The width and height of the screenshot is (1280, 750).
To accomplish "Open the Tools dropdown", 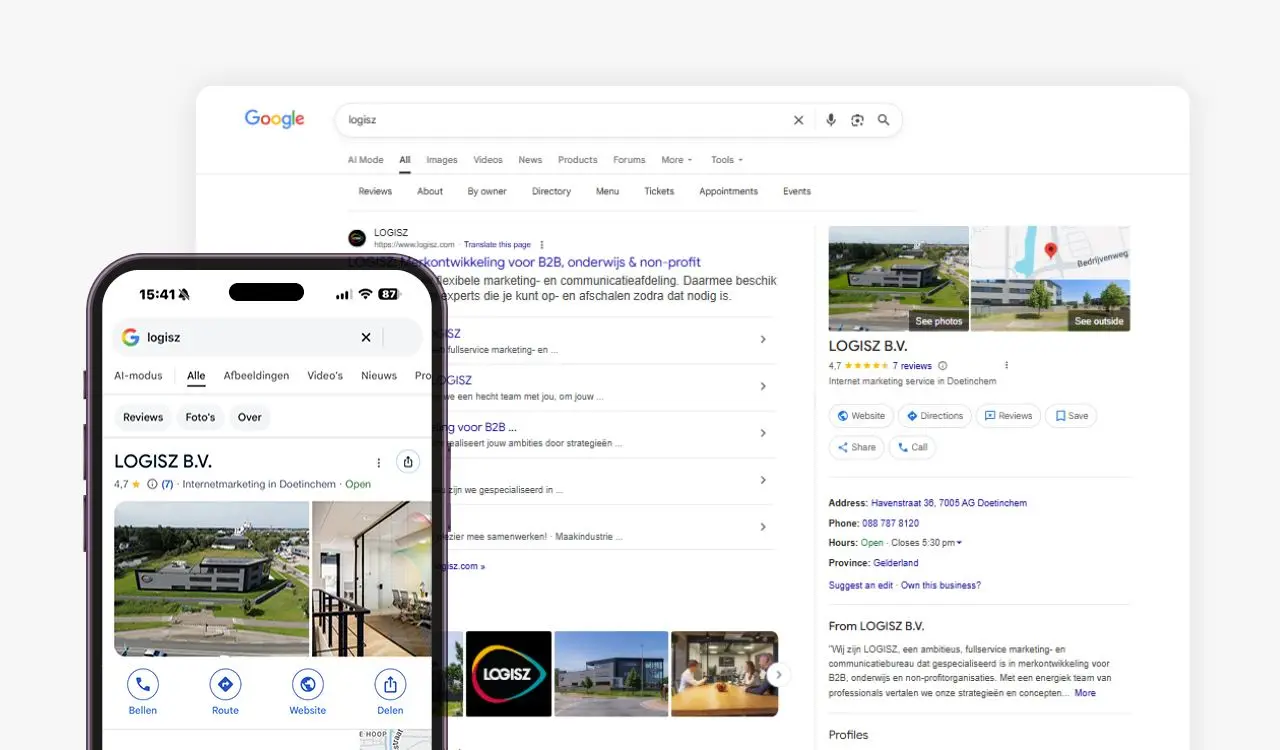I will (x=725, y=160).
